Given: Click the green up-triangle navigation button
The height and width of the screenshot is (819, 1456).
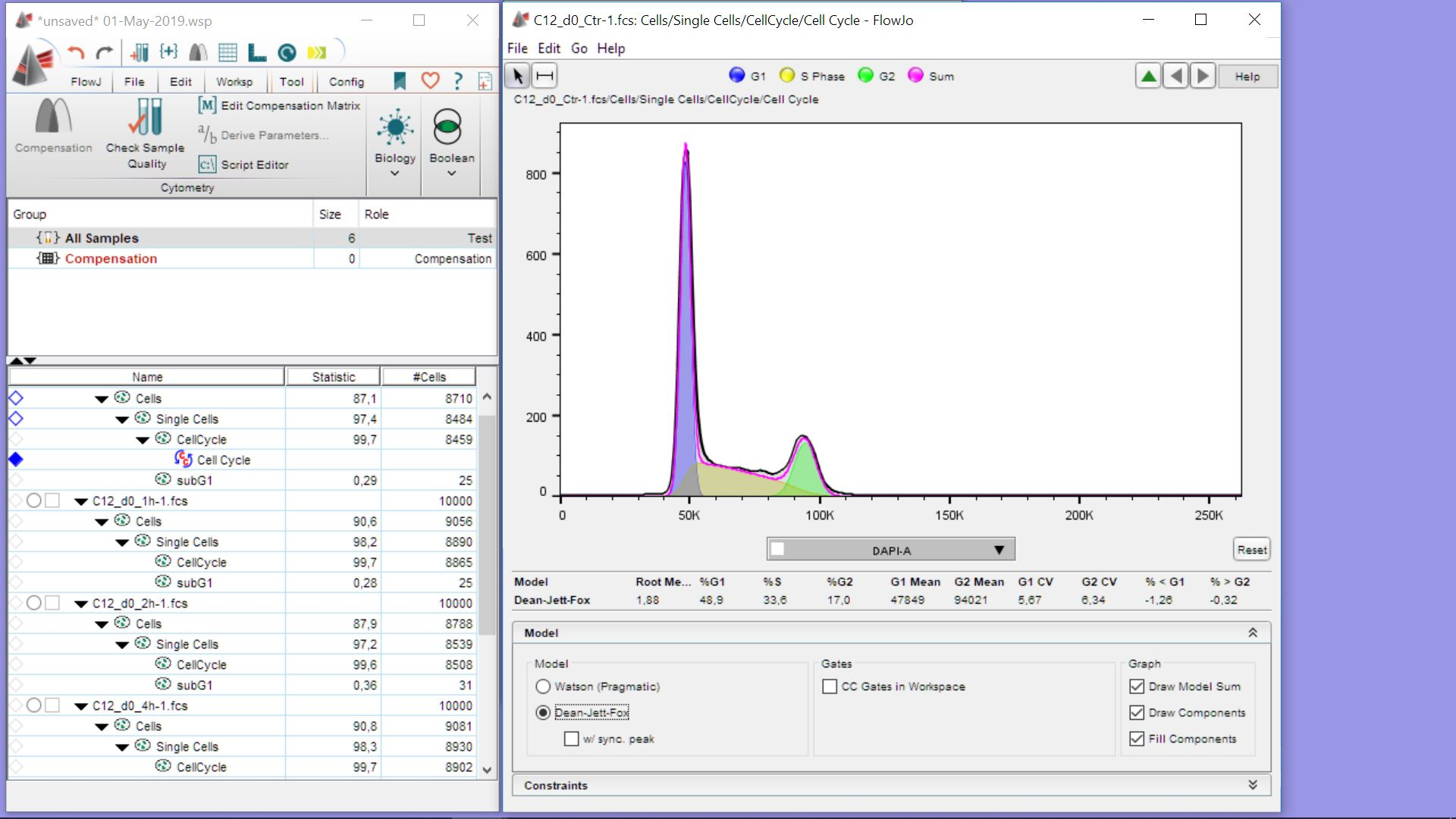Looking at the screenshot, I should click(1148, 76).
